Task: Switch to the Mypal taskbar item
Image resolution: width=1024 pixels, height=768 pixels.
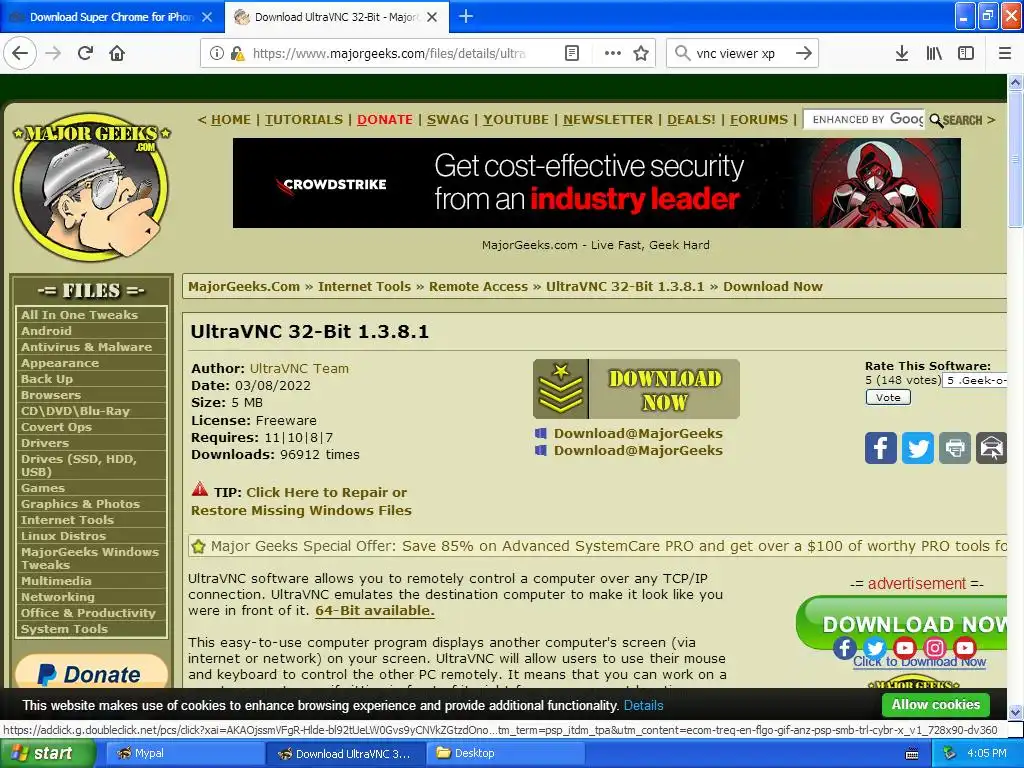Action: [183, 753]
